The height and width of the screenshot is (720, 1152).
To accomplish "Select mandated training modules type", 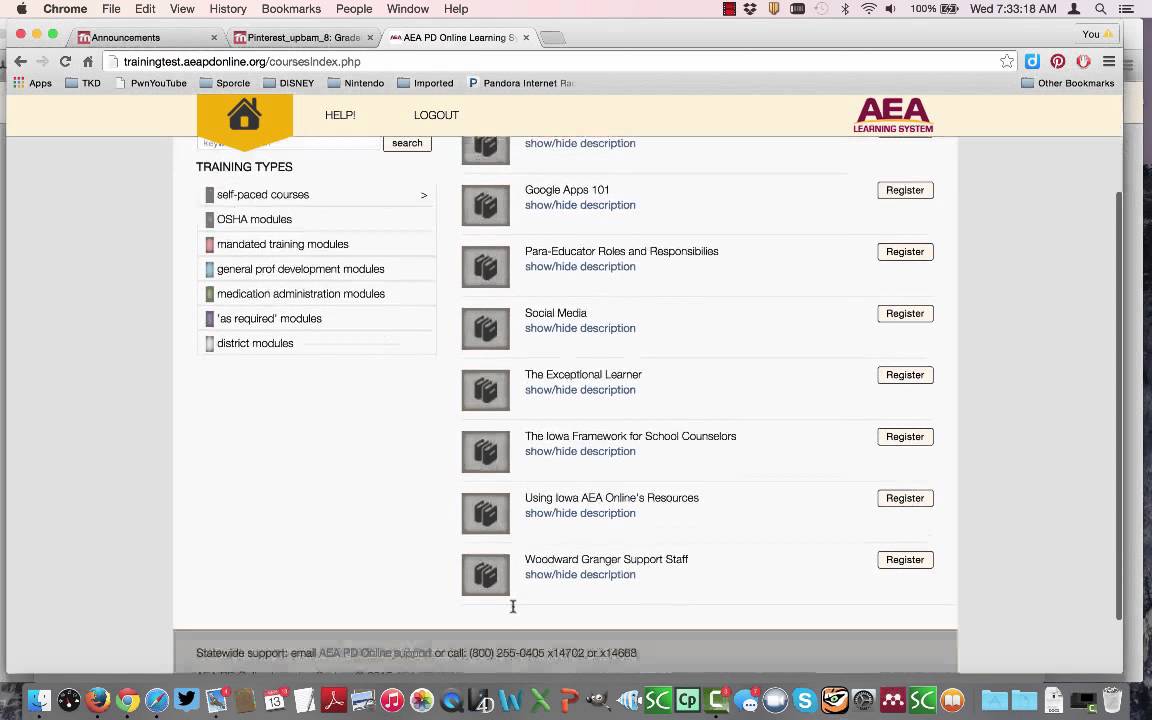I will click(x=317, y=244).
